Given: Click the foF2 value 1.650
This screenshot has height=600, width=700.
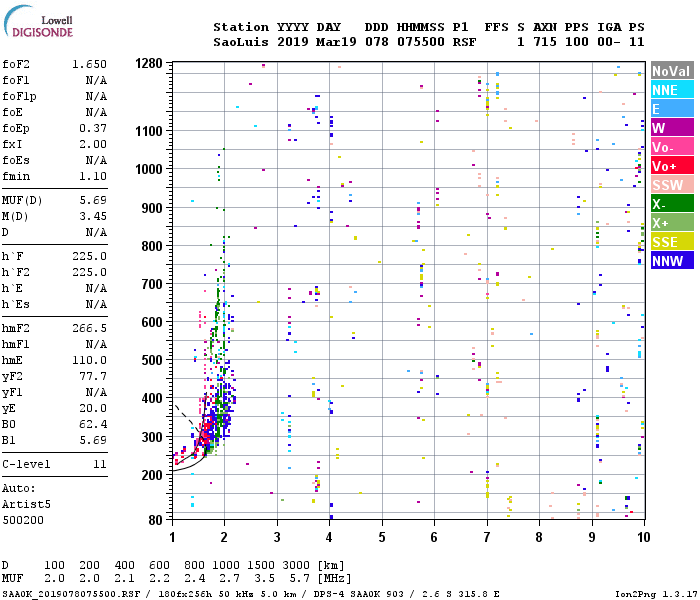Looking at the screenshot, I should pos(89,64).
